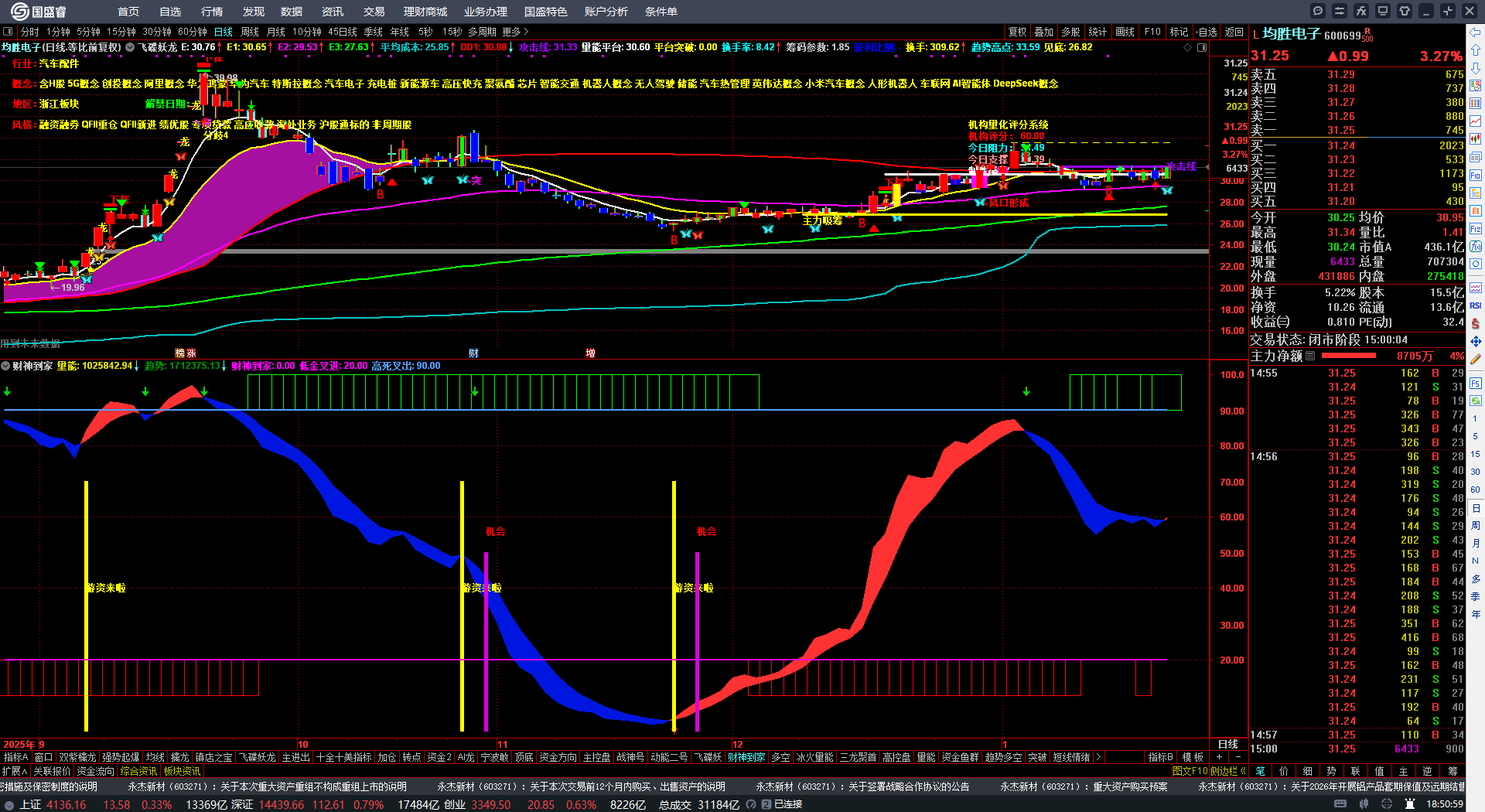
Task: Click the RSI indicator icon in sidebar
Action: coord(1476,305)
